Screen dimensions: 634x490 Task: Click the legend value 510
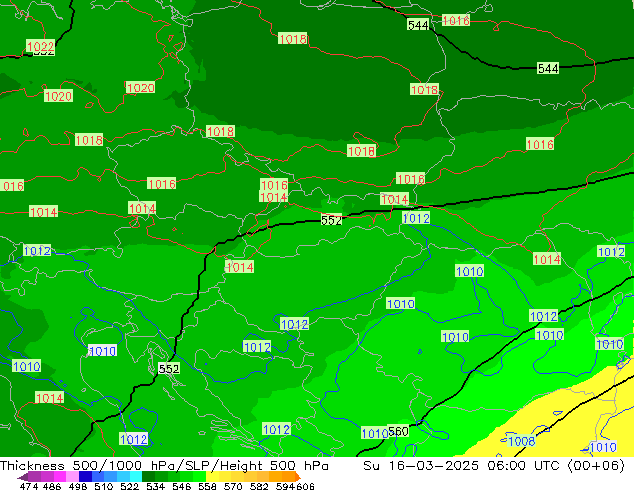104,486
